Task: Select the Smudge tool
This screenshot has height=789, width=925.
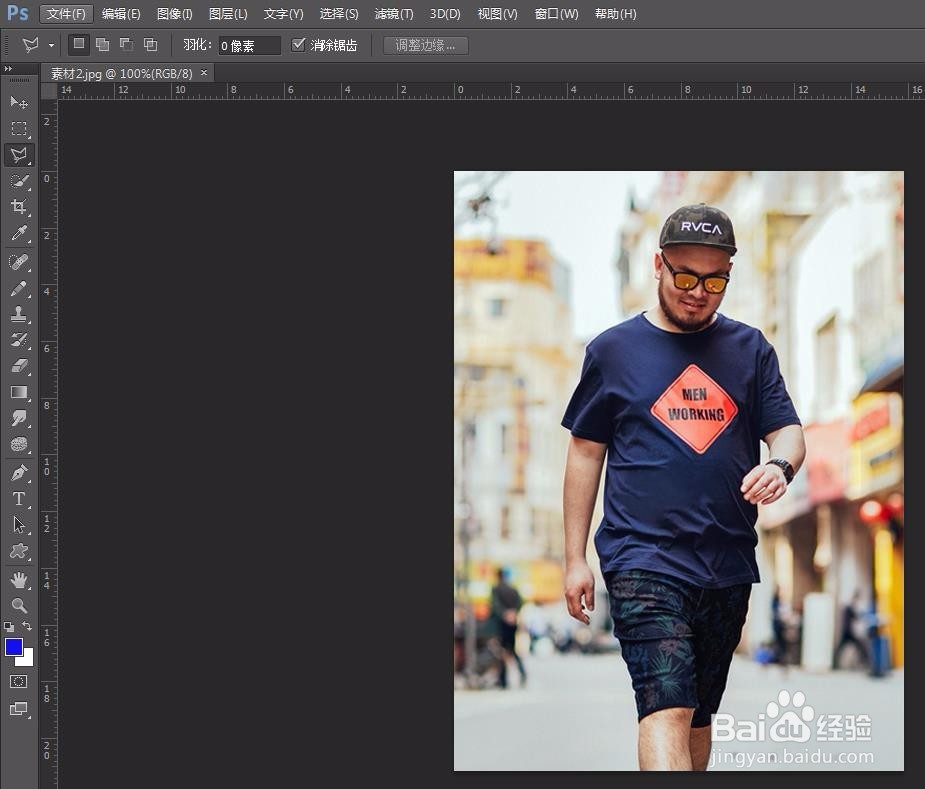Action: [19, 418]
